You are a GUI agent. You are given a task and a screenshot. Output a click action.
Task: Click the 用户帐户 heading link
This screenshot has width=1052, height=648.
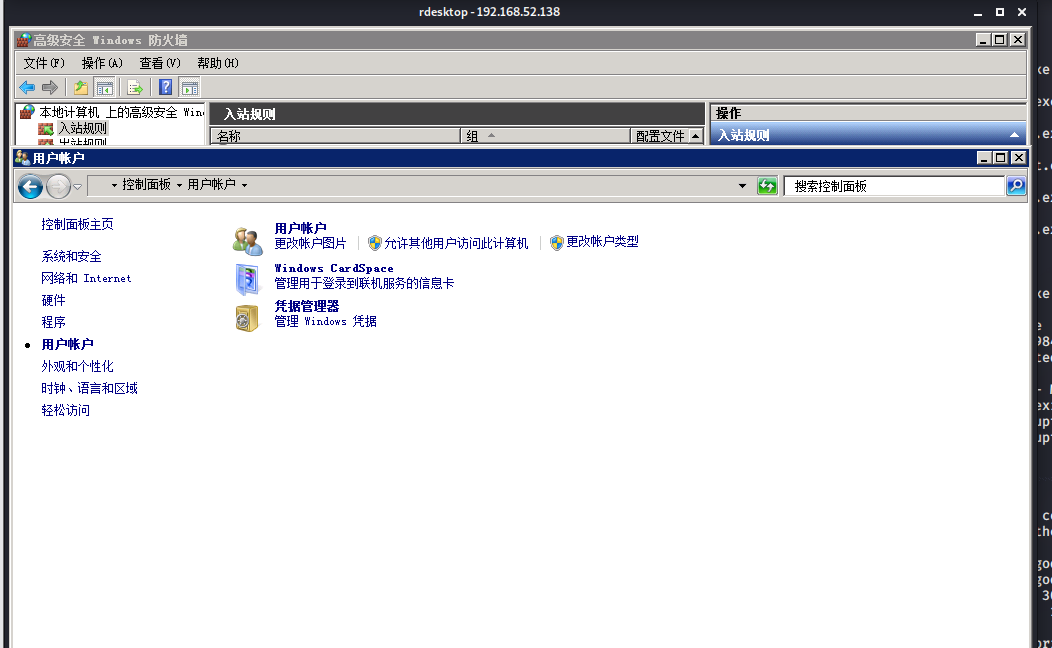pos(301,228)
